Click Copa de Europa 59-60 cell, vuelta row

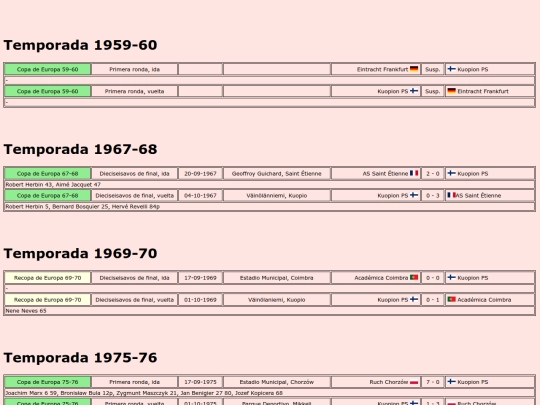coord(48,91)
